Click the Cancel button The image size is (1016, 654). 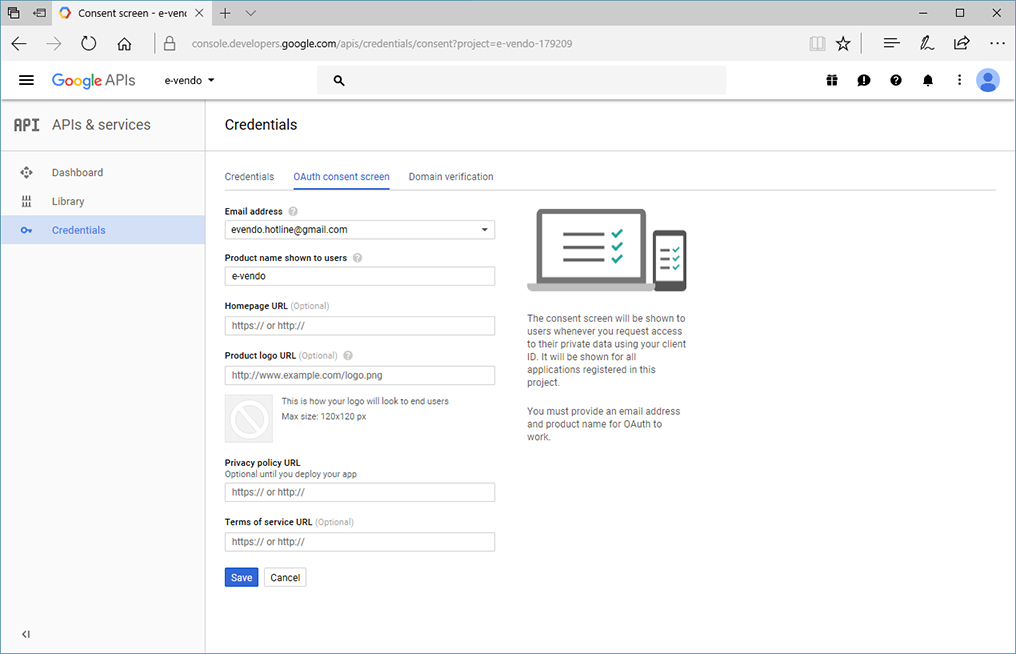point(285,578)
